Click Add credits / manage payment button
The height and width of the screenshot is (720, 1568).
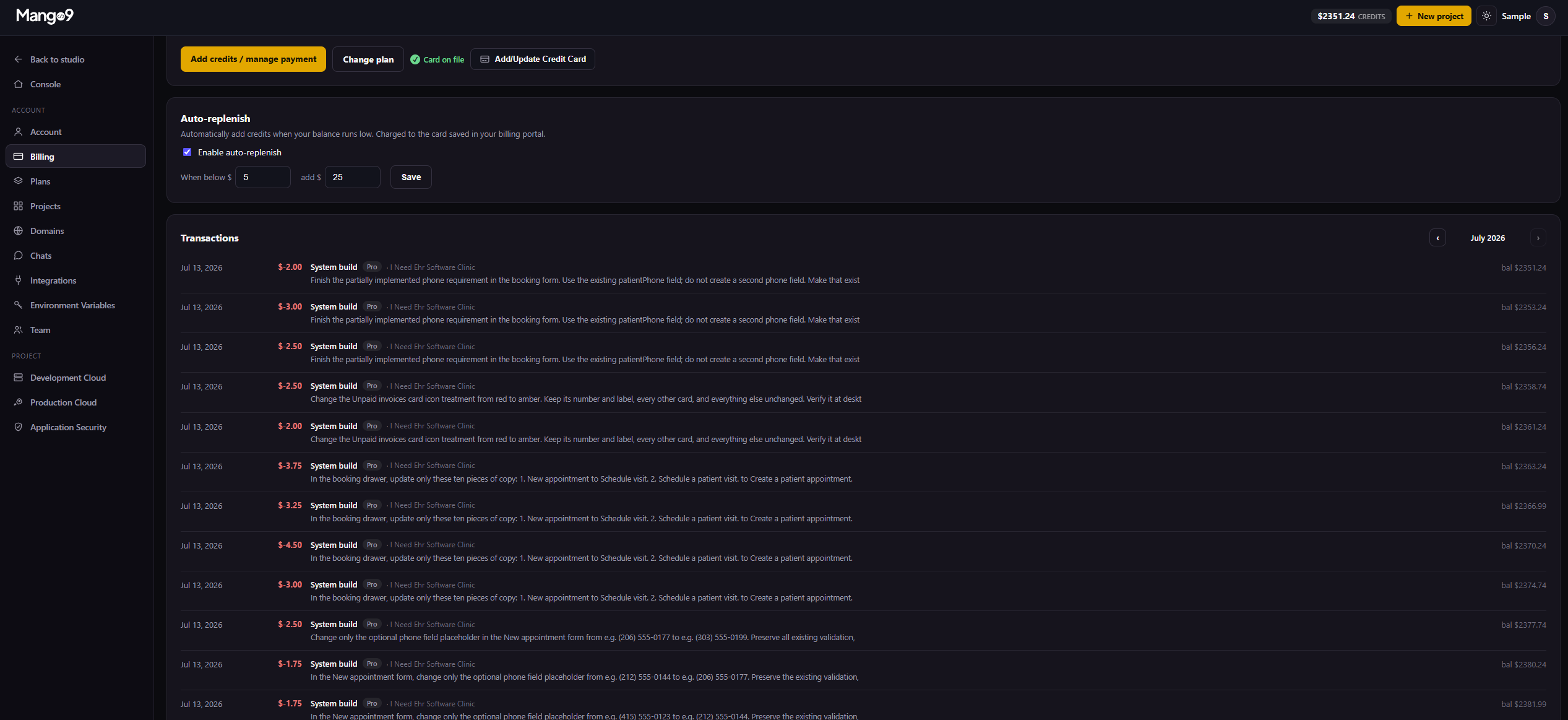click(x=253, y=59)
